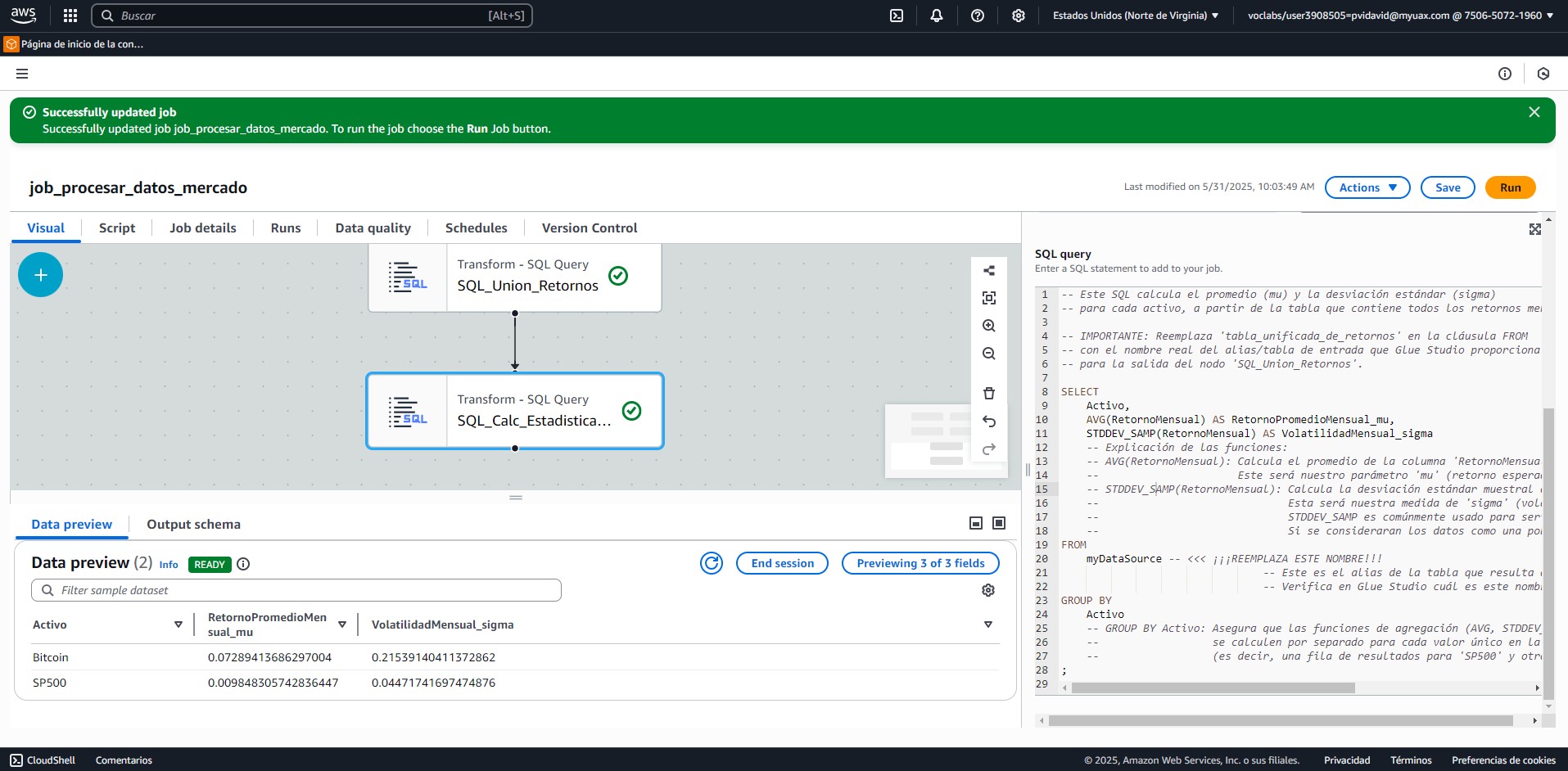Open the Runs tab
Viewport: 1568px width, 771px height.
(286, 228)
